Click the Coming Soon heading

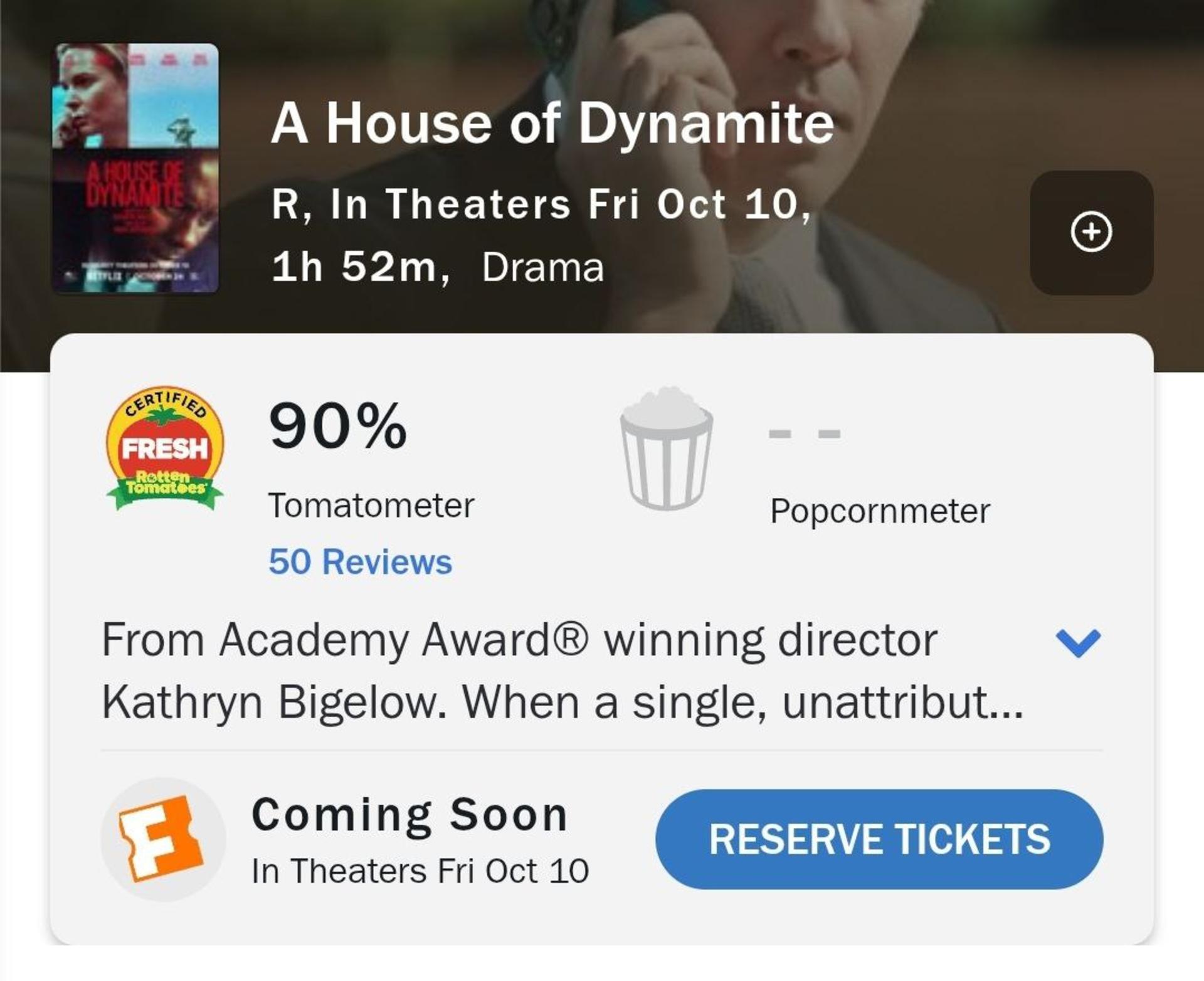click(409, 815)
